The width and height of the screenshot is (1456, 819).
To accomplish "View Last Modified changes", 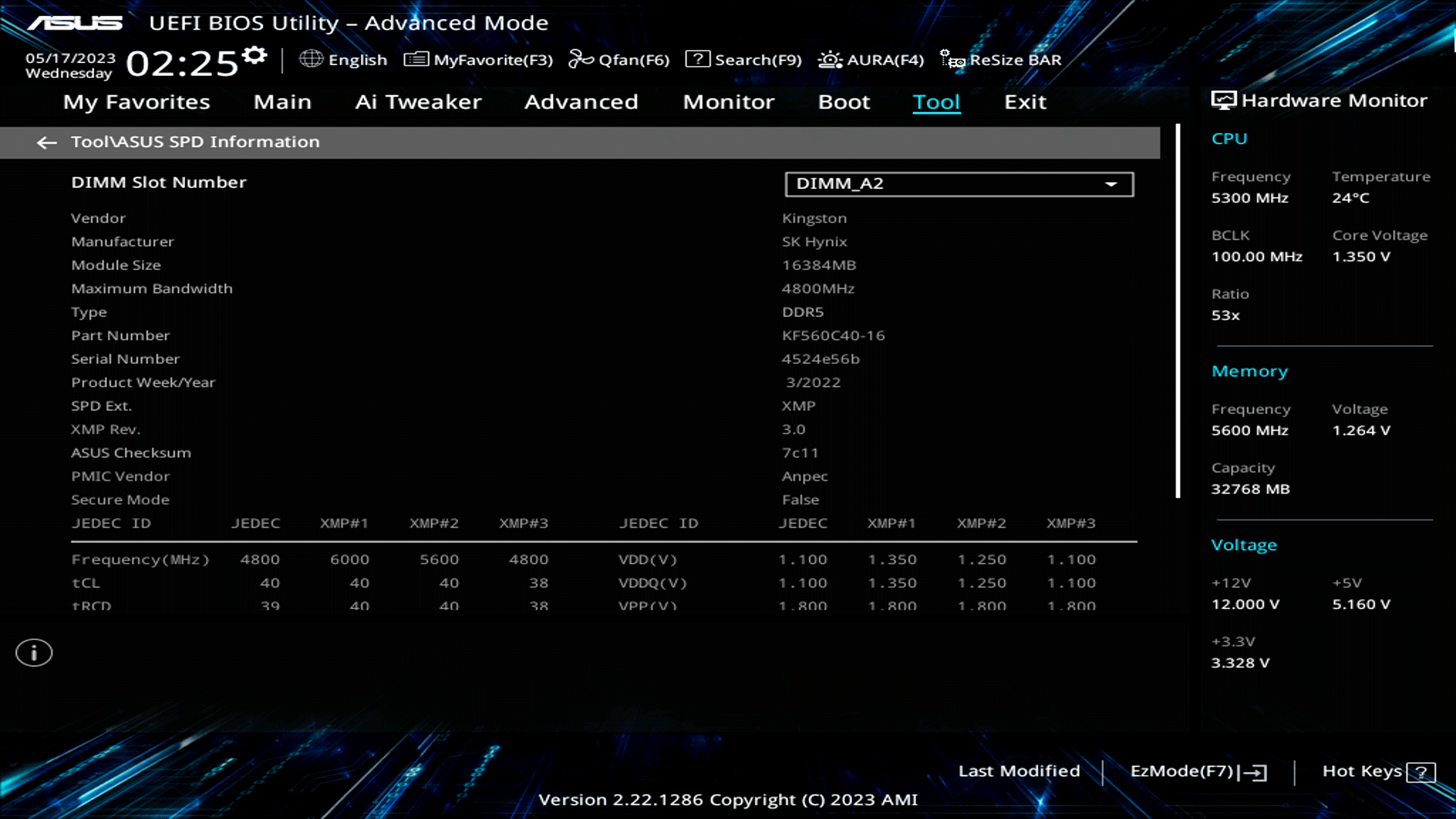I will click(x=1019, y=771).
